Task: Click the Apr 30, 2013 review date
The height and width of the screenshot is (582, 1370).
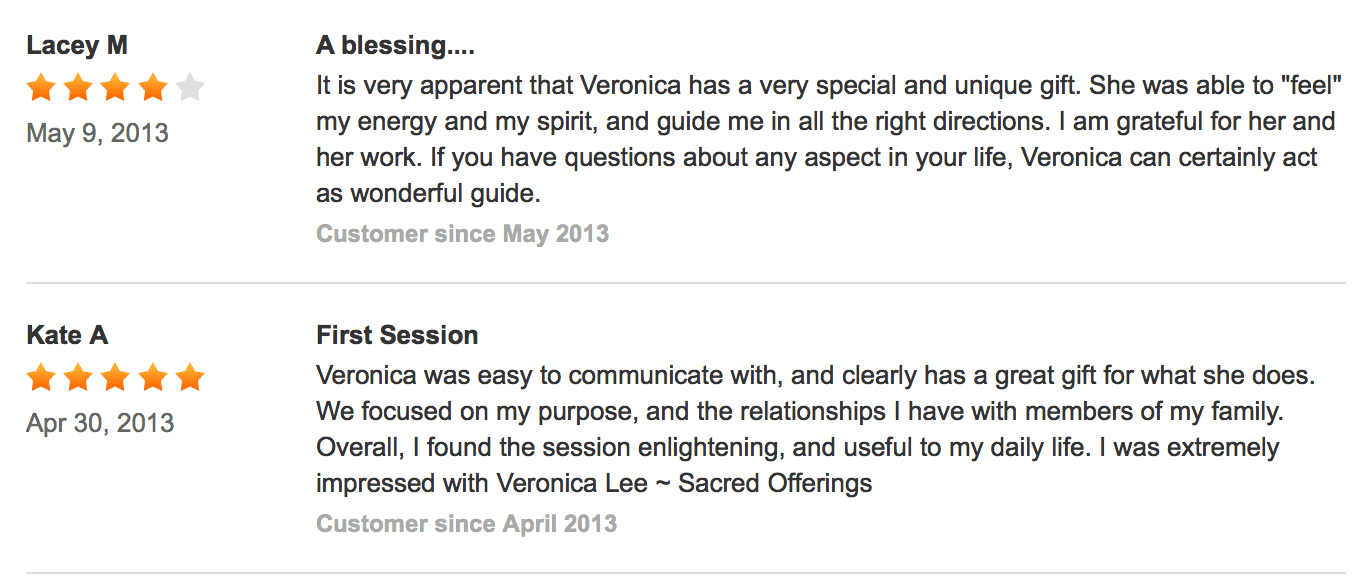Action: pyautogui.click(x=100, y=423)
